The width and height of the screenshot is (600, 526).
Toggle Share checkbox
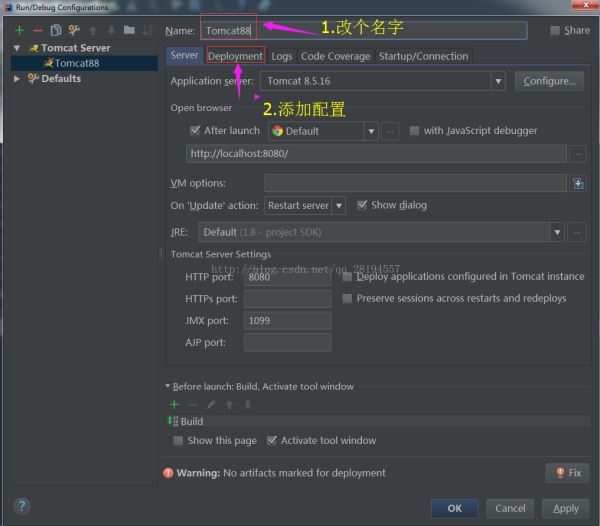point(554,30)
